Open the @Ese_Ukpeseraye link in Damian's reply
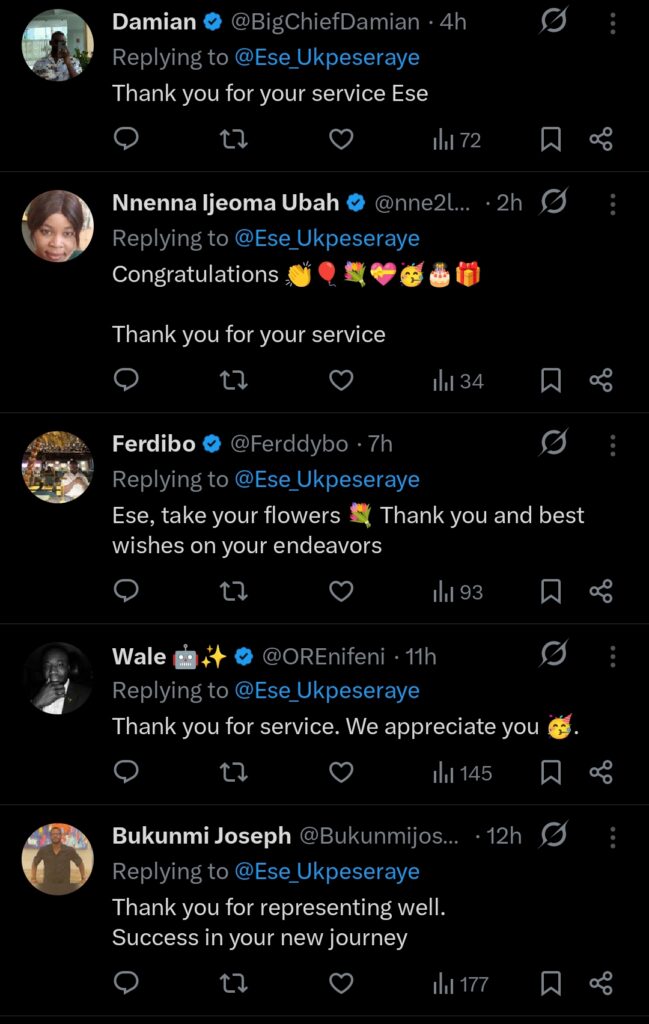Image resolution: width=649 pixels, height=1024 pixels. pos(327,58)
